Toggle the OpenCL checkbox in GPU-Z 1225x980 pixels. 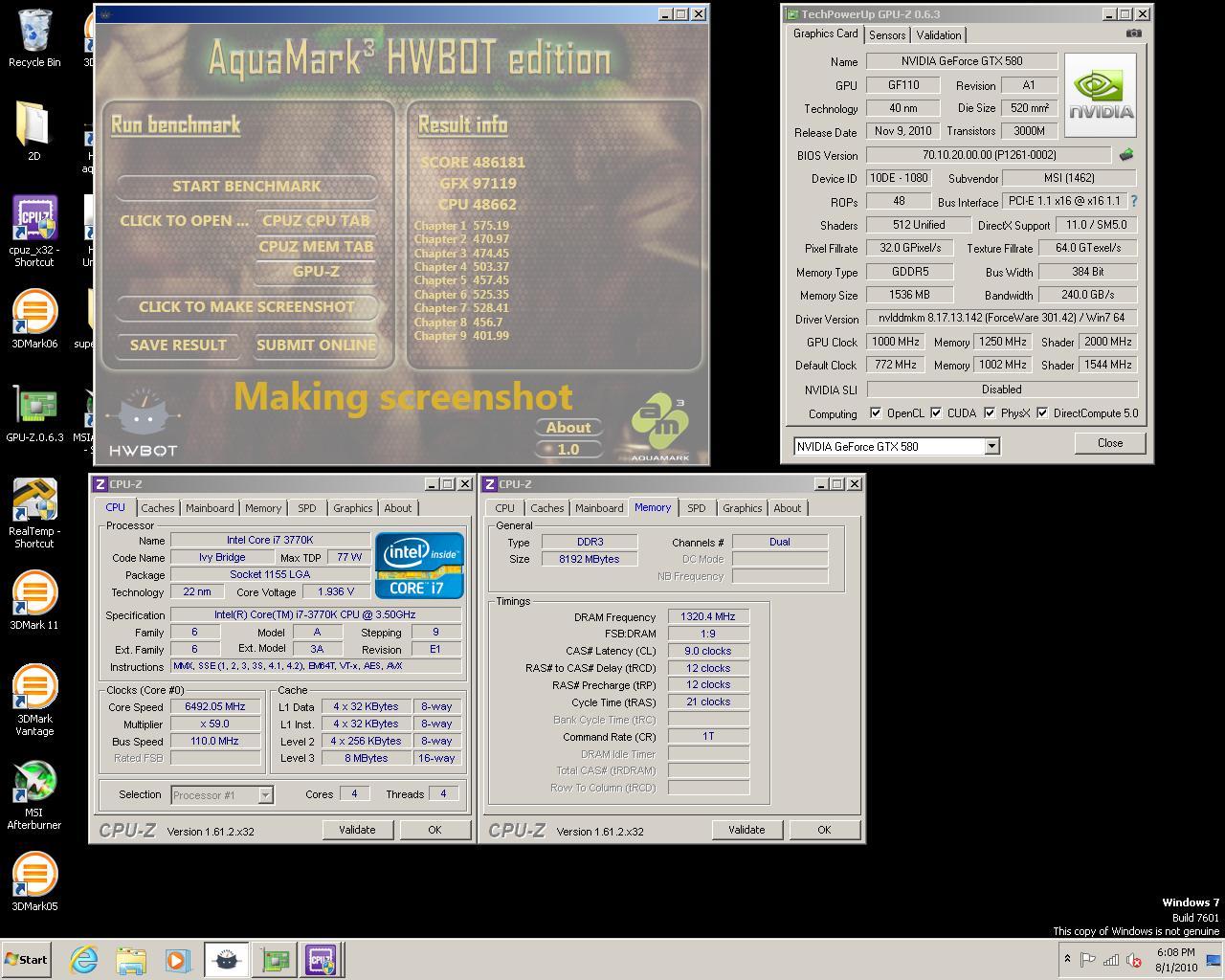(x=876, y=413)
